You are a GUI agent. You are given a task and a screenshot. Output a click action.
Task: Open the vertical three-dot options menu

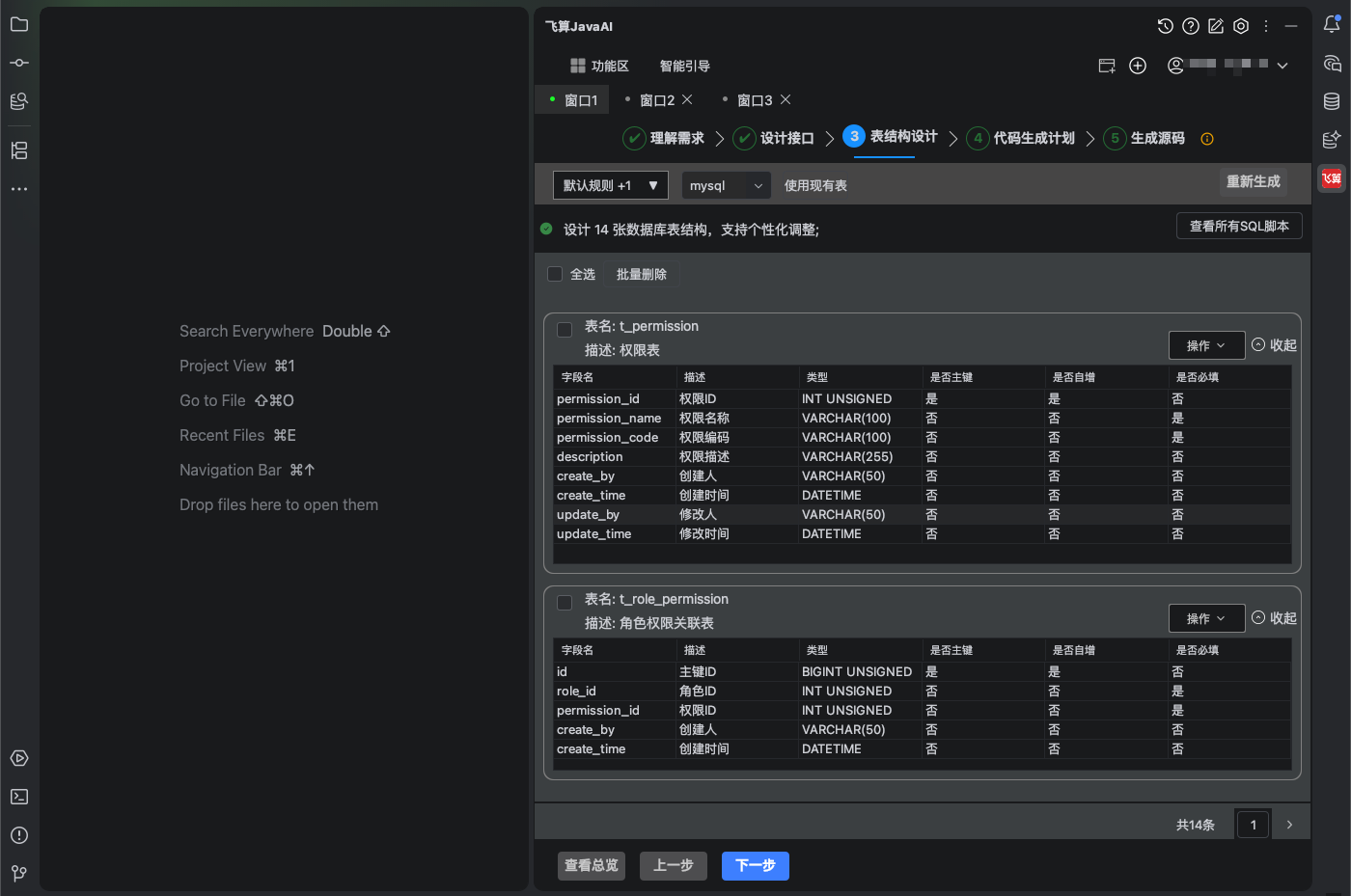pos(1266,26)
